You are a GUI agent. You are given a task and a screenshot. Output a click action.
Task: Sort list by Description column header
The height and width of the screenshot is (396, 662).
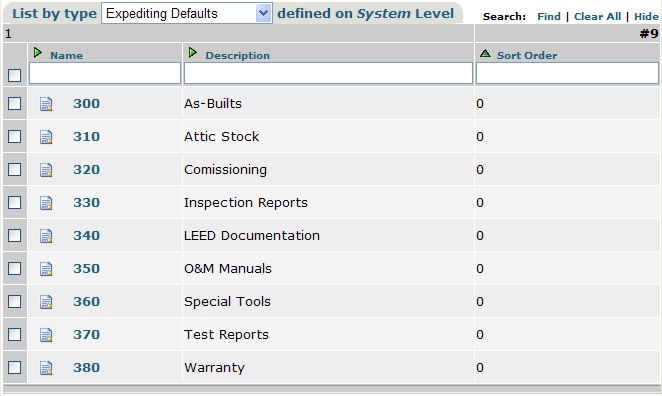[237, 55]
